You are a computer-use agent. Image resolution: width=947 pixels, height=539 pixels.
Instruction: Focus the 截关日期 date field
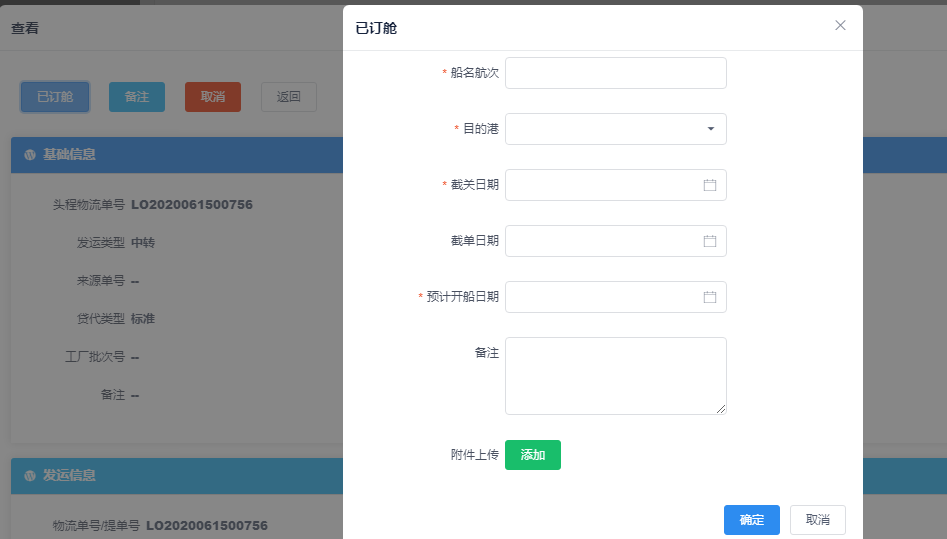tap(615, 185)
